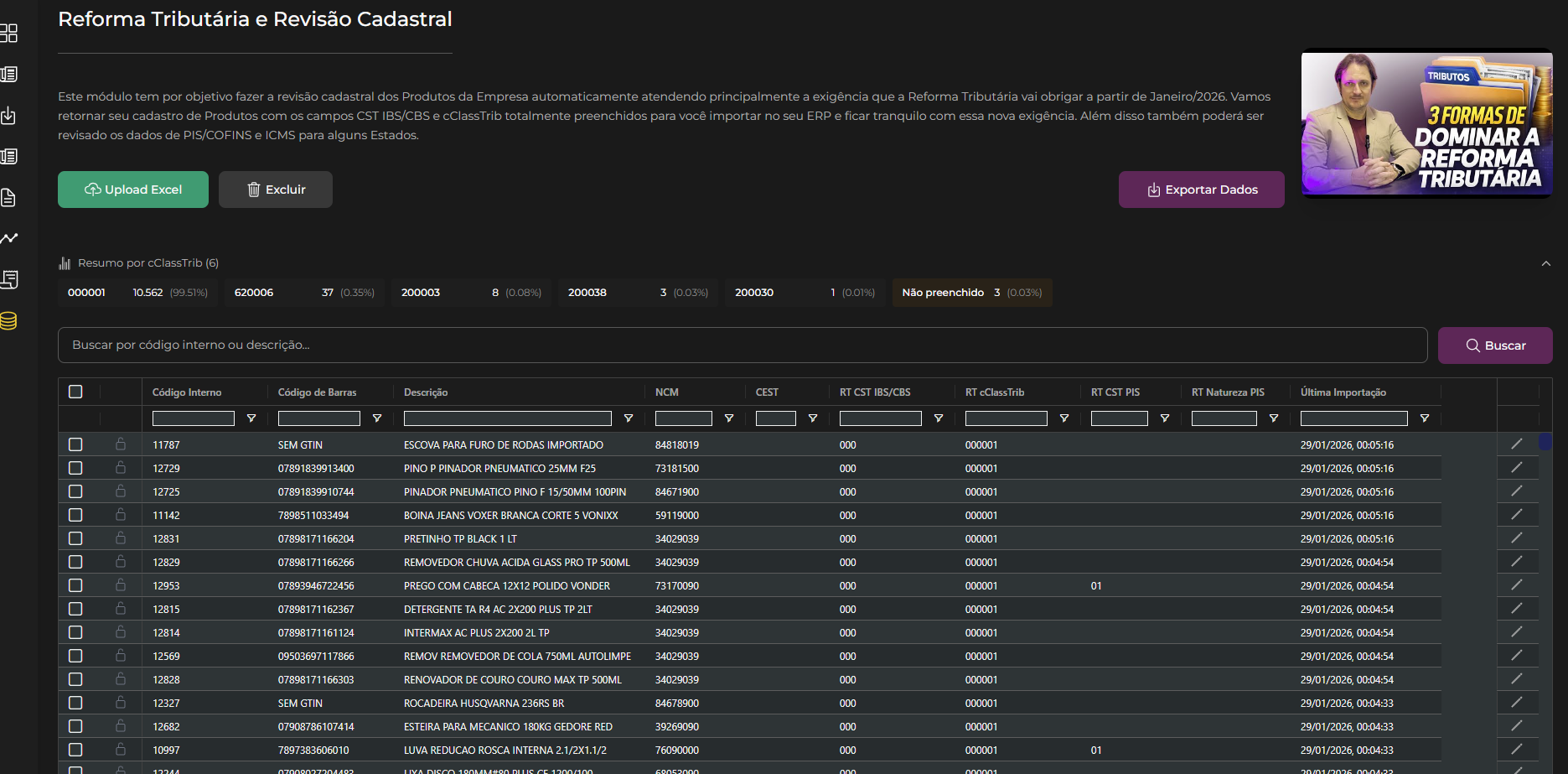Open the filter icon for Código Interno column
This screenshot has height=774, width=1568.
251,418
